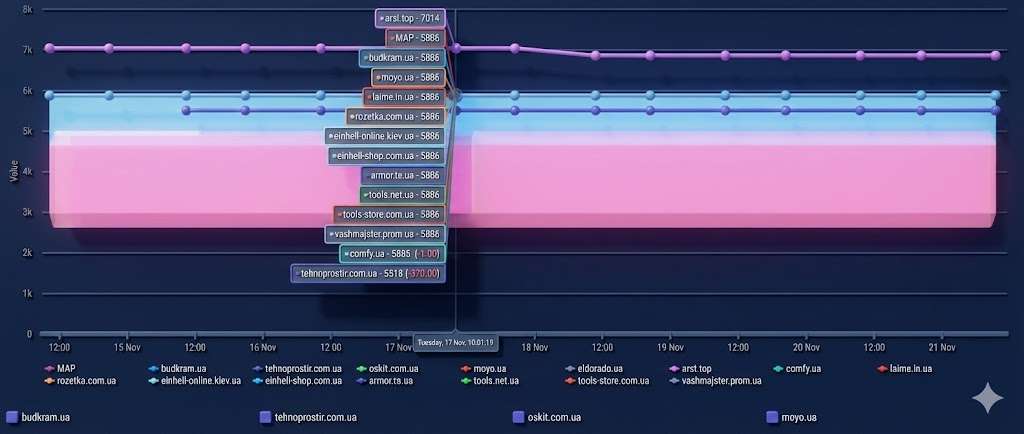Click the '15 Nov' x-axis label

pos(127,347)
